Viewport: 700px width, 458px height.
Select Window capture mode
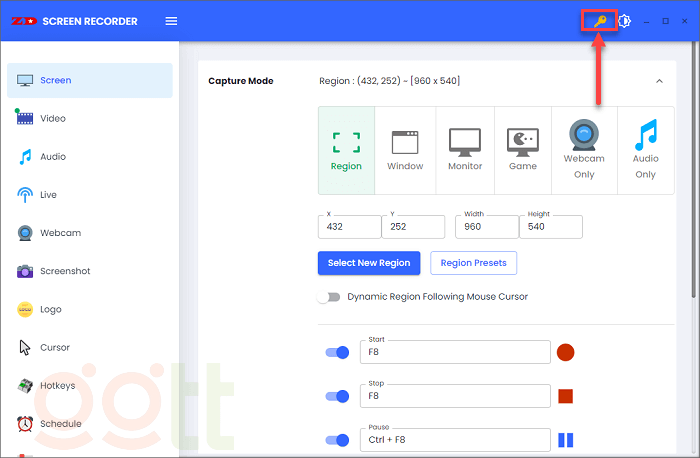point(405,150)
